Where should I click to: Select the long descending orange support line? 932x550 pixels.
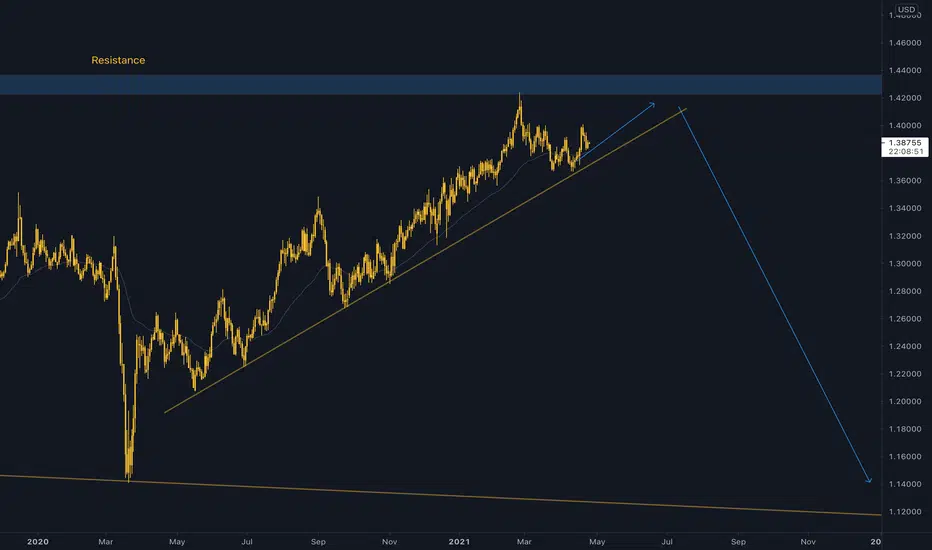point(440,495)
